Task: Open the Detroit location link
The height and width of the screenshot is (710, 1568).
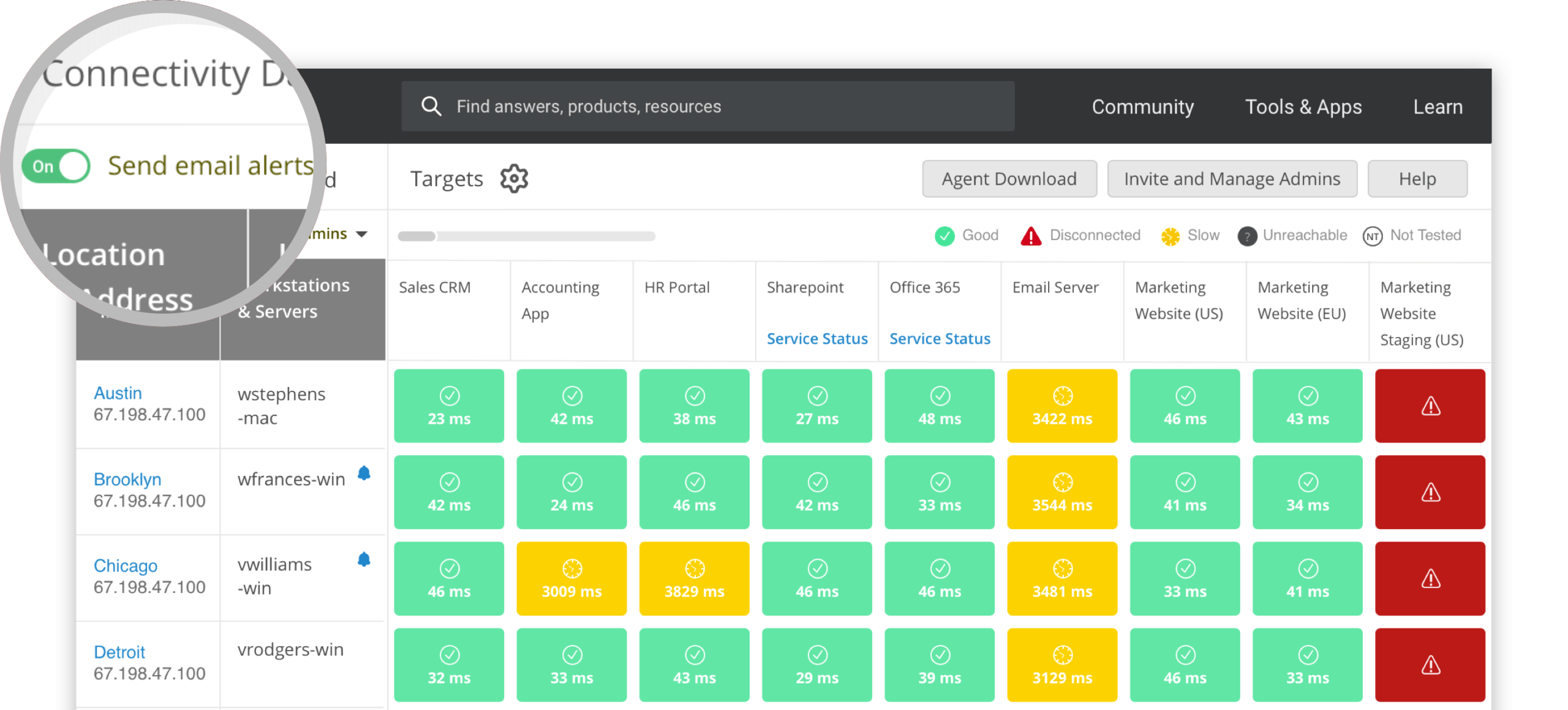Action: click(119, 652)
